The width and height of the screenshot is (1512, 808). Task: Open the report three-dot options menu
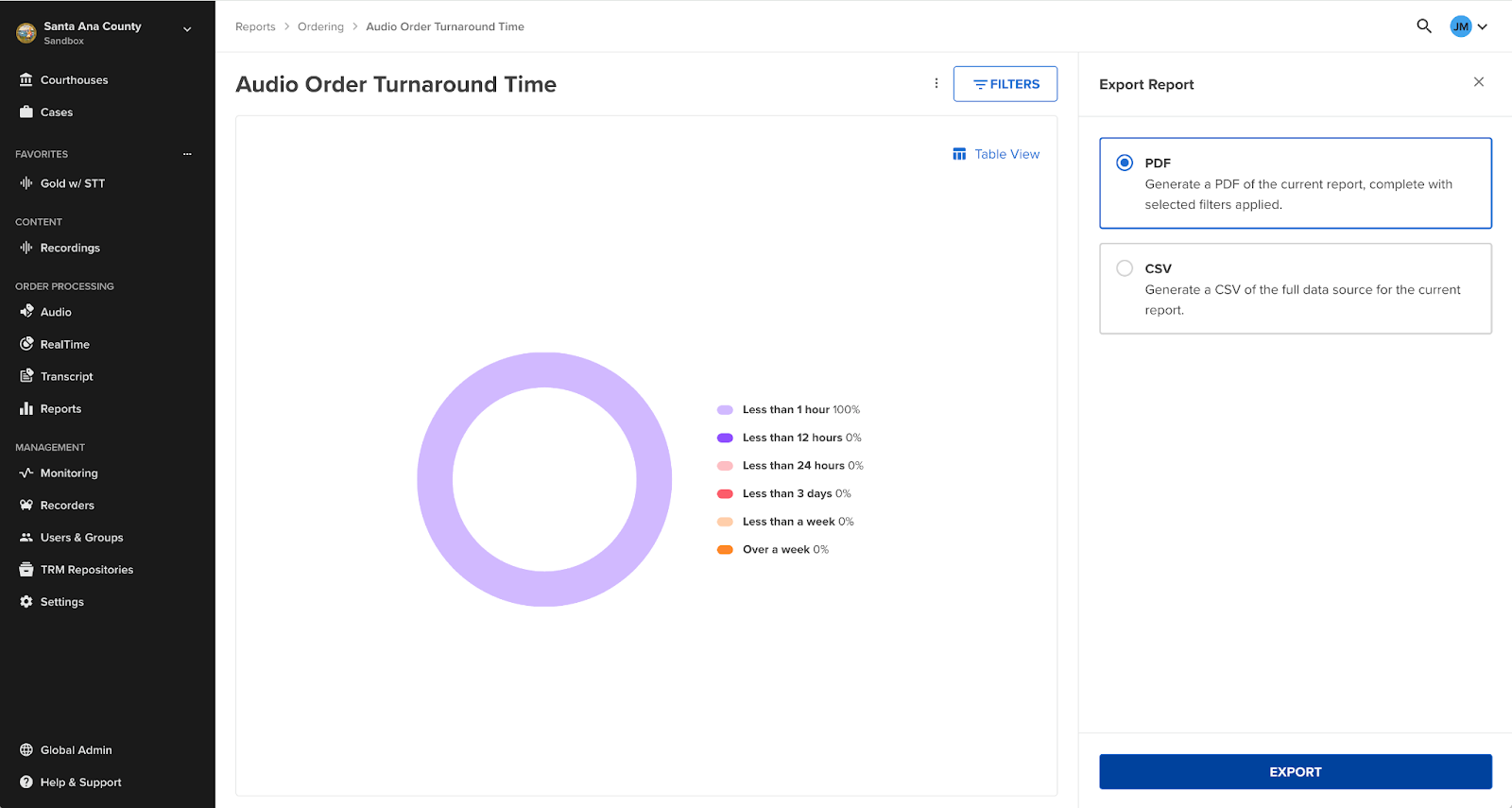(936, 83)
